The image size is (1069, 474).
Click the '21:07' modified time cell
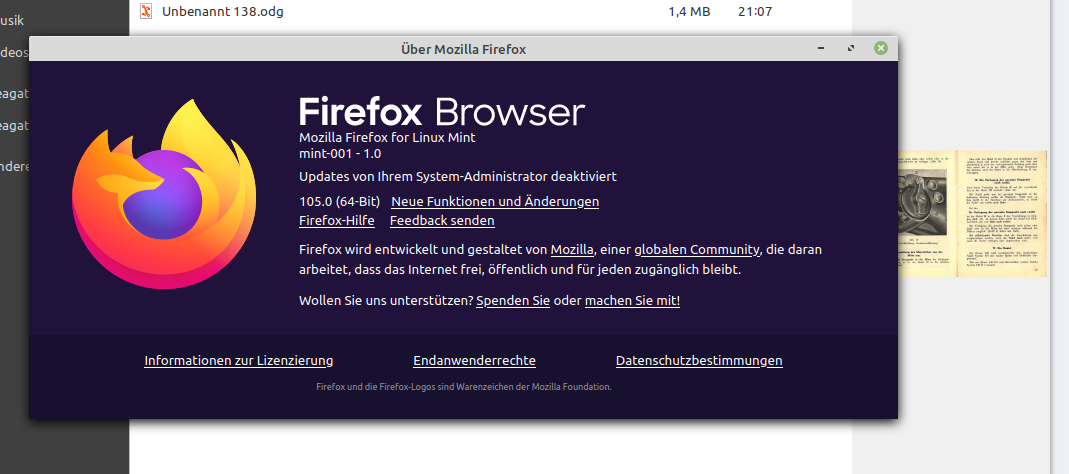(x=755, y=12)
